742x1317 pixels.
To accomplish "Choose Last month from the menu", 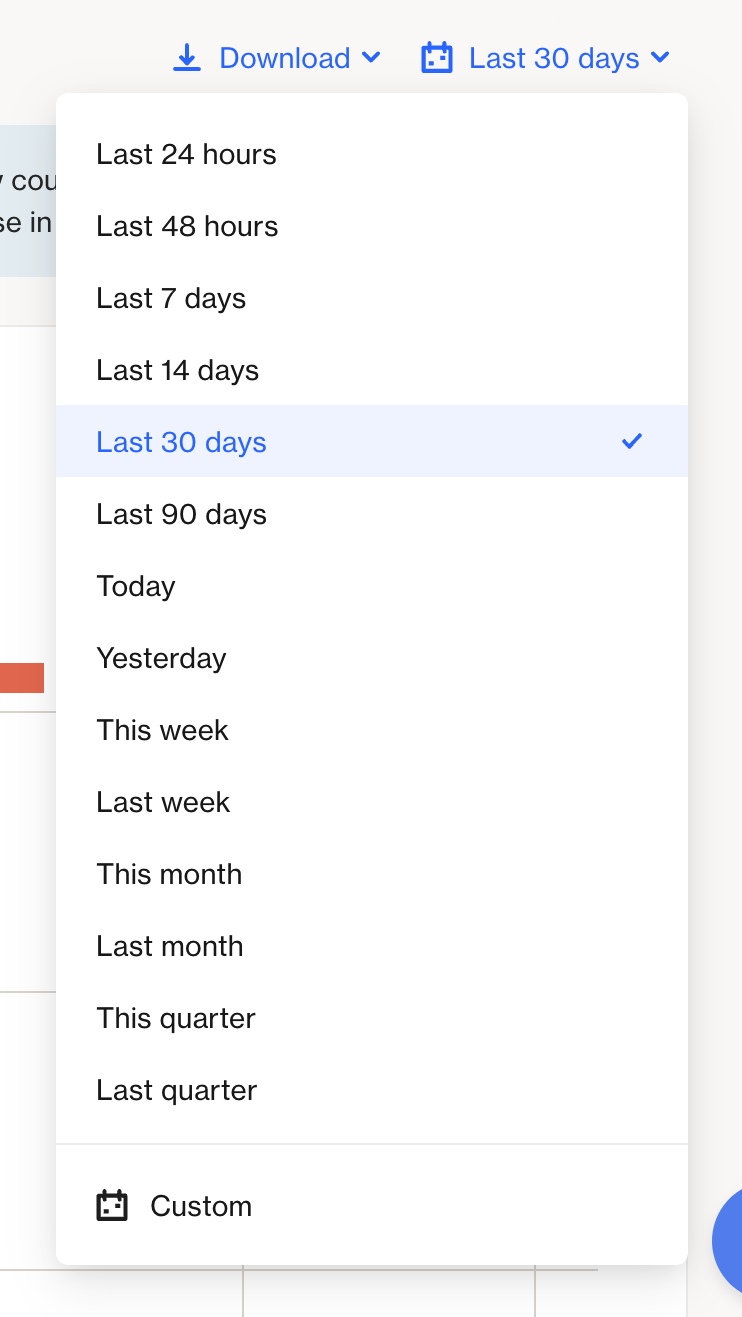I will 169,945.
